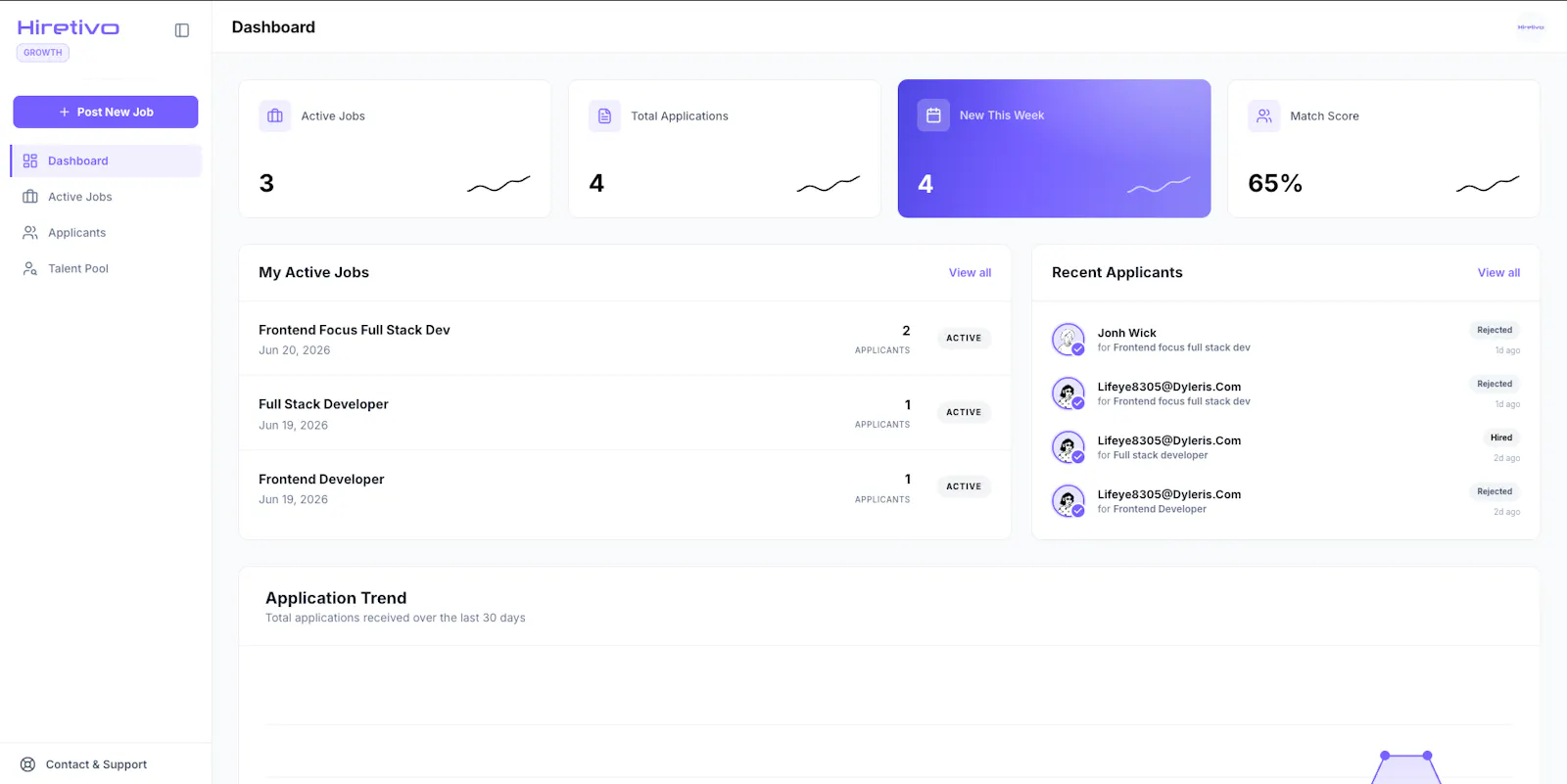The height and width of the screenshot is (784, 1567).
Task: Click the Application Trend heading
Action: pyautogui.click(x=336, y=598)
